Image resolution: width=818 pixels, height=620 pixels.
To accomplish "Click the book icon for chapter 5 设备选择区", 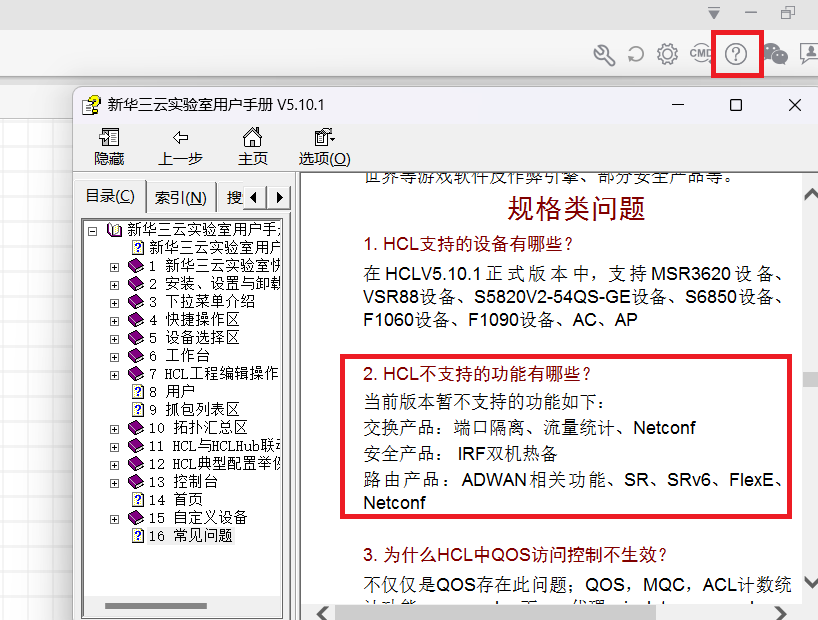I will coord(136,338).
